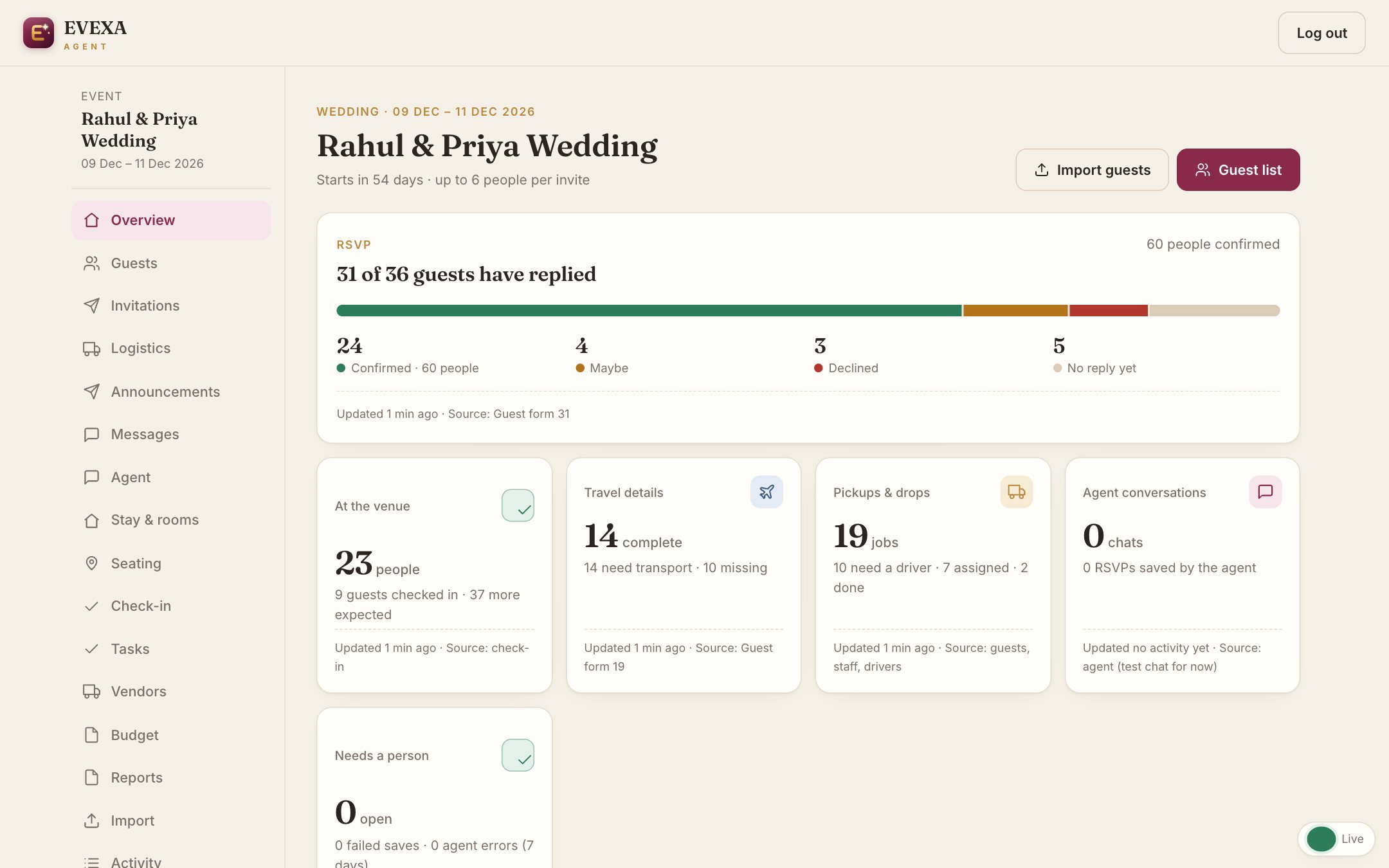The image size is (1389, 868).
Task: Click the '4 Maybe' stat
Action: pos(602,355)
